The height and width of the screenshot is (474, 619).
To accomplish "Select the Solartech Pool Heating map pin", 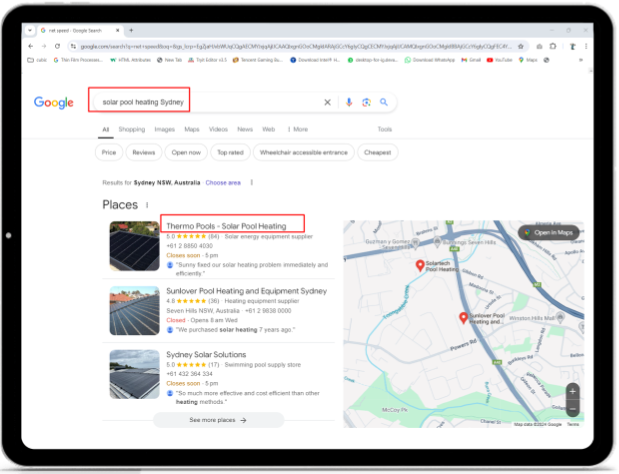I will (x=420, y=266).
